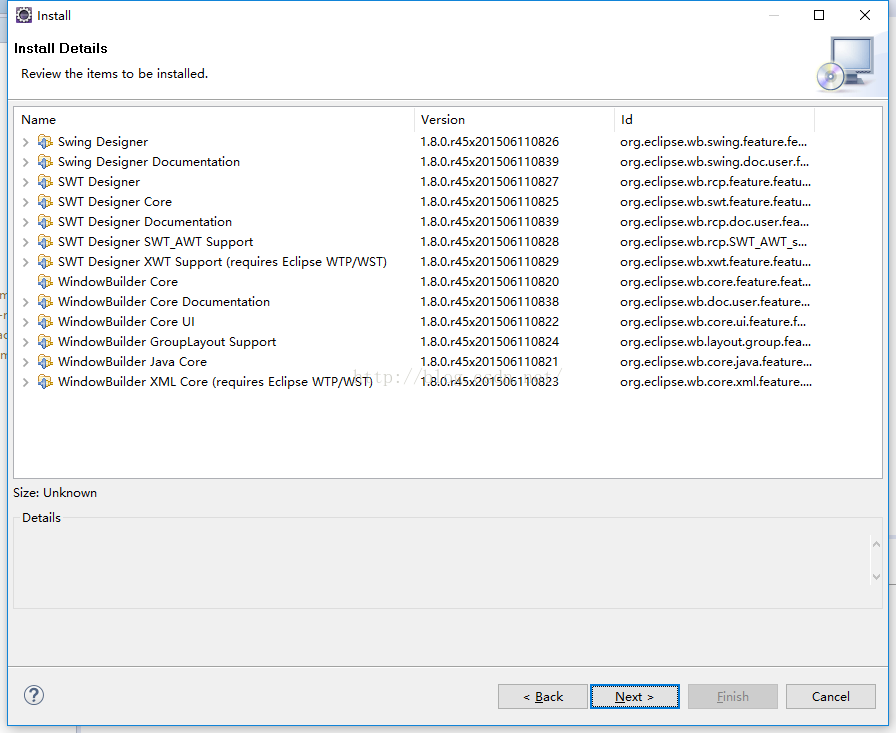Viewport: 896px width, 733px height.
Task: Click version 1.8.0.r45x201506110823
Action: [x=489, y=382]
